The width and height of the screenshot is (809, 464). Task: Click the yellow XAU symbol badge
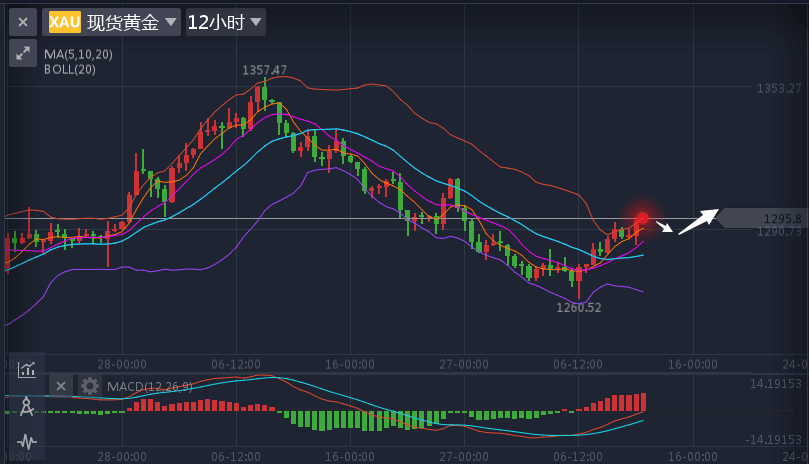pyautogui.click(x=64, y=22)
